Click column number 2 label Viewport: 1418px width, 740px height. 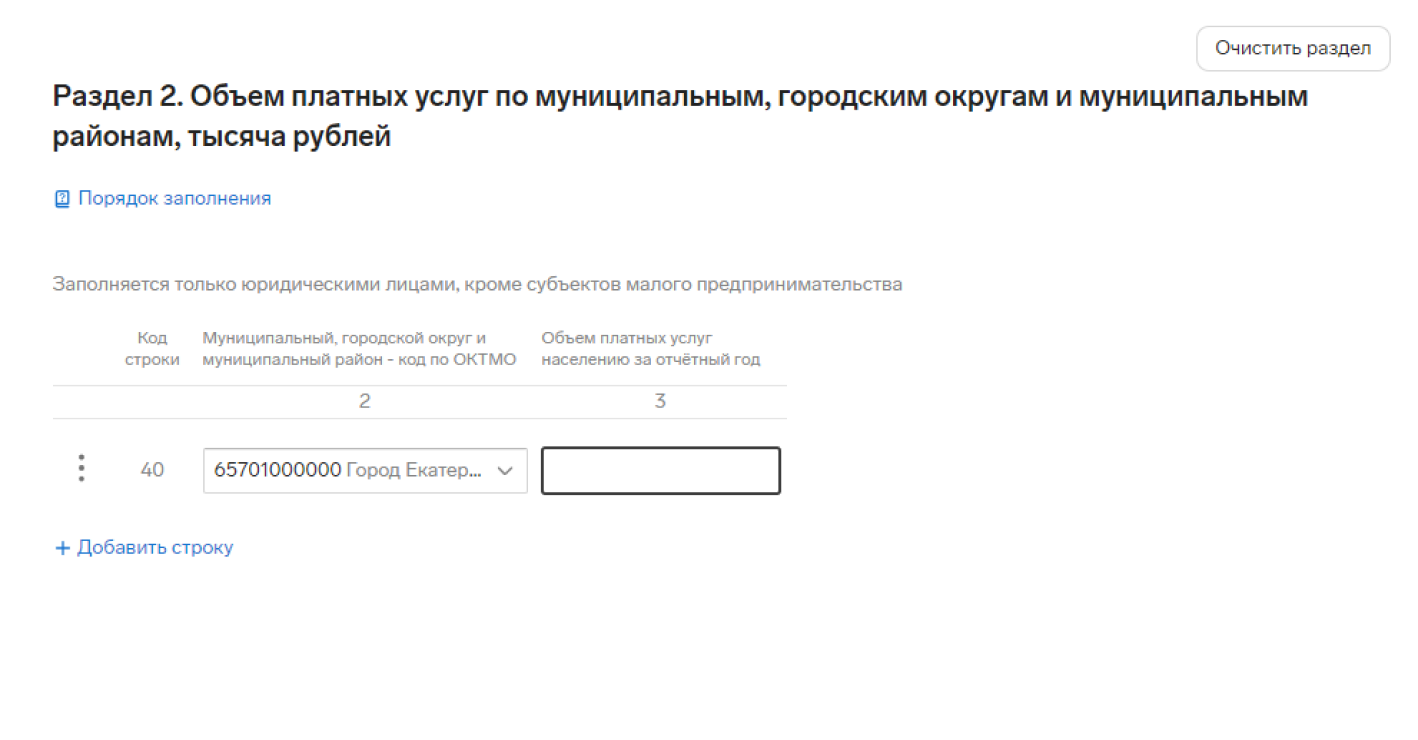coord(365,401)
